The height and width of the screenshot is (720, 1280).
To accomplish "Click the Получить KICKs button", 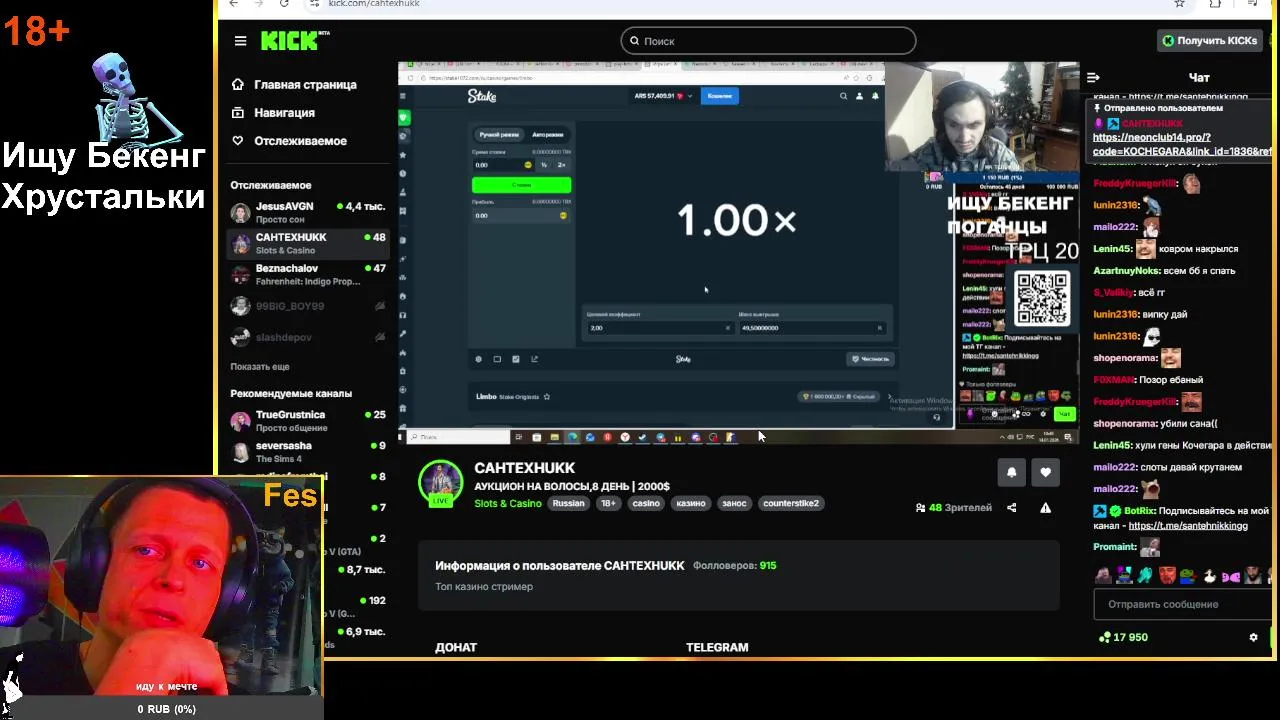I will point(1209,41).
